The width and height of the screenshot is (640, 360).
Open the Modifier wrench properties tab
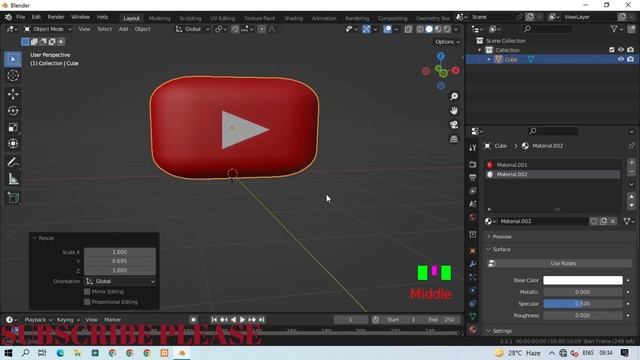pyautogui.click(x=473, y=264)
